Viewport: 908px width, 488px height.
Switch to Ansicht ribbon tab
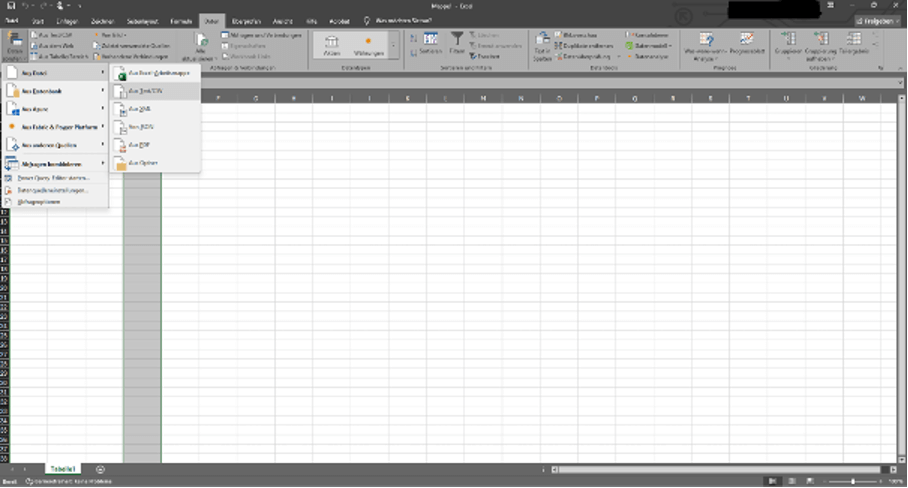[283, 21]
